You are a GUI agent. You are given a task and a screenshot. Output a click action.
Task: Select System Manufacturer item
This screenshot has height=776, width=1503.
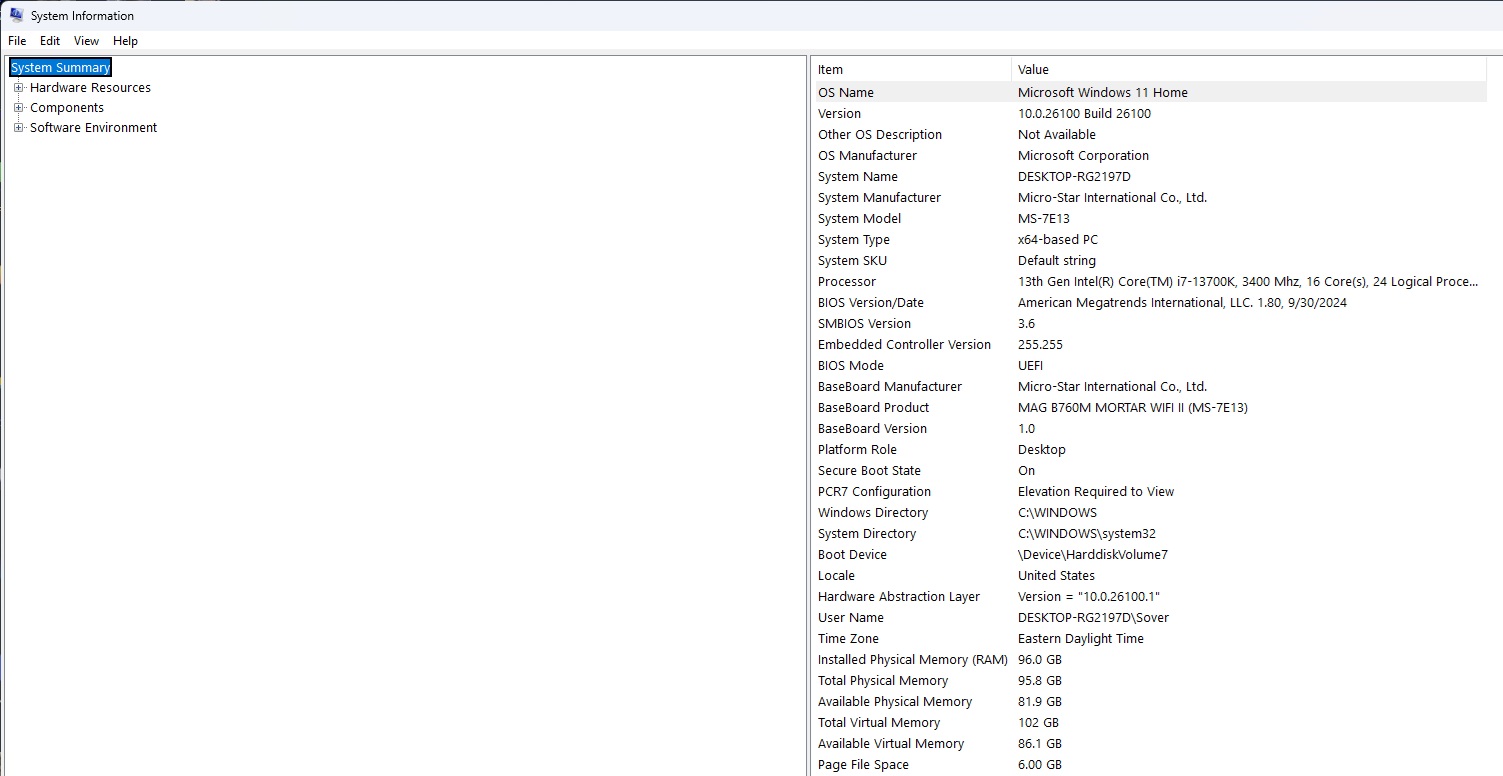pyautogui.click(x=879, y=197)
